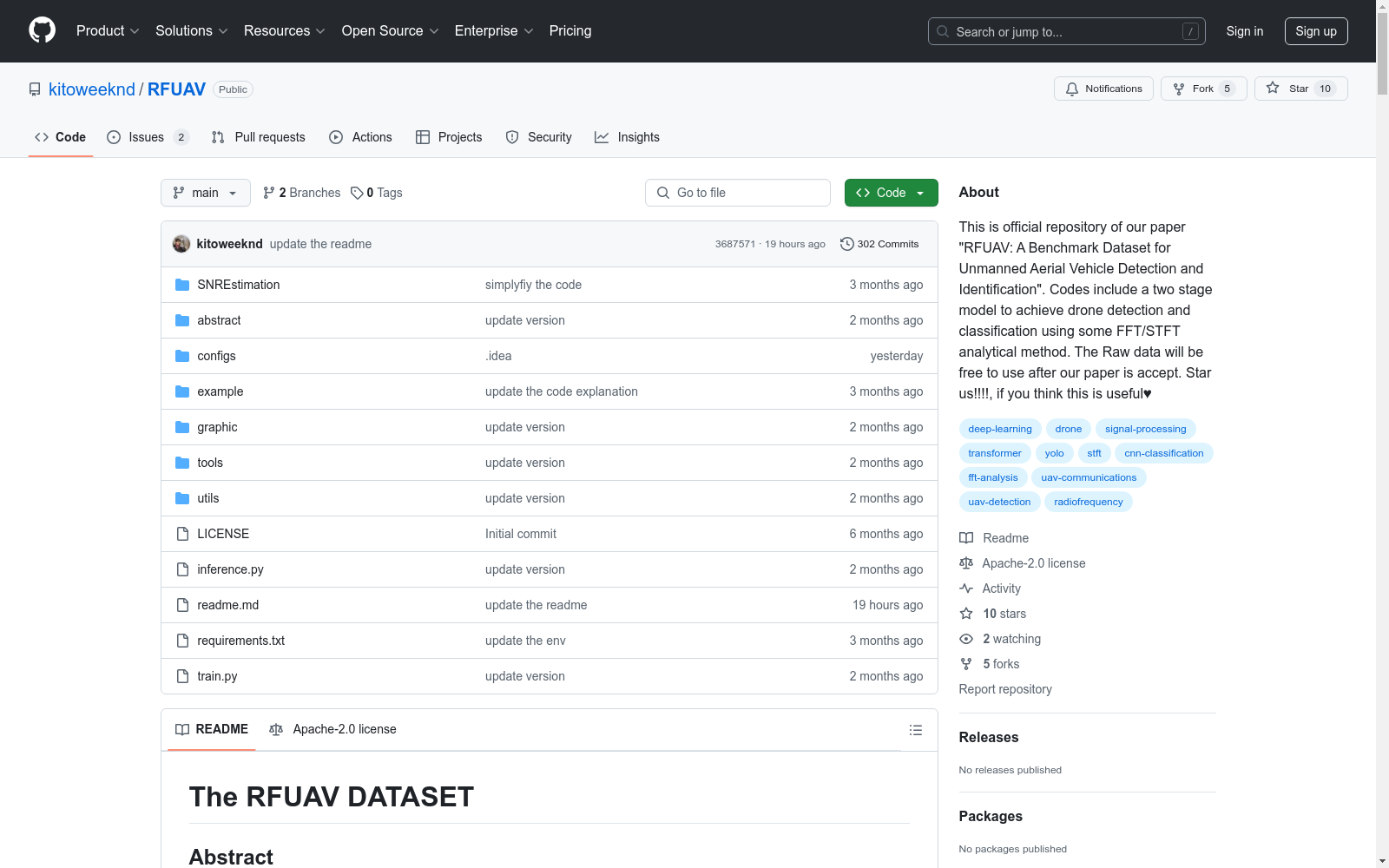Click the LICENSE file icon

pos(182,534)
